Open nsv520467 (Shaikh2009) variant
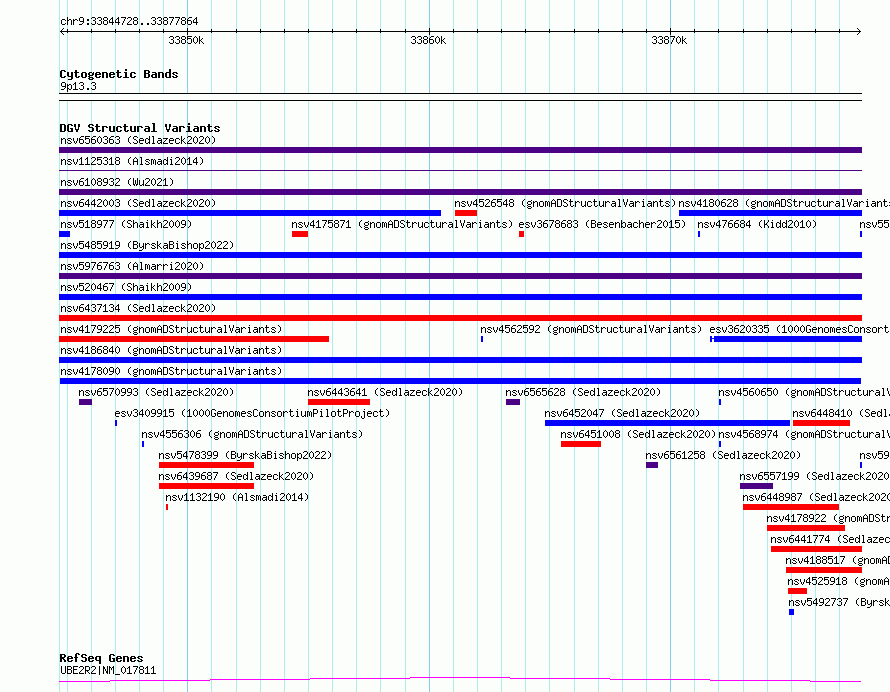This screenshot has height=692, width=890. coord(126,287)
